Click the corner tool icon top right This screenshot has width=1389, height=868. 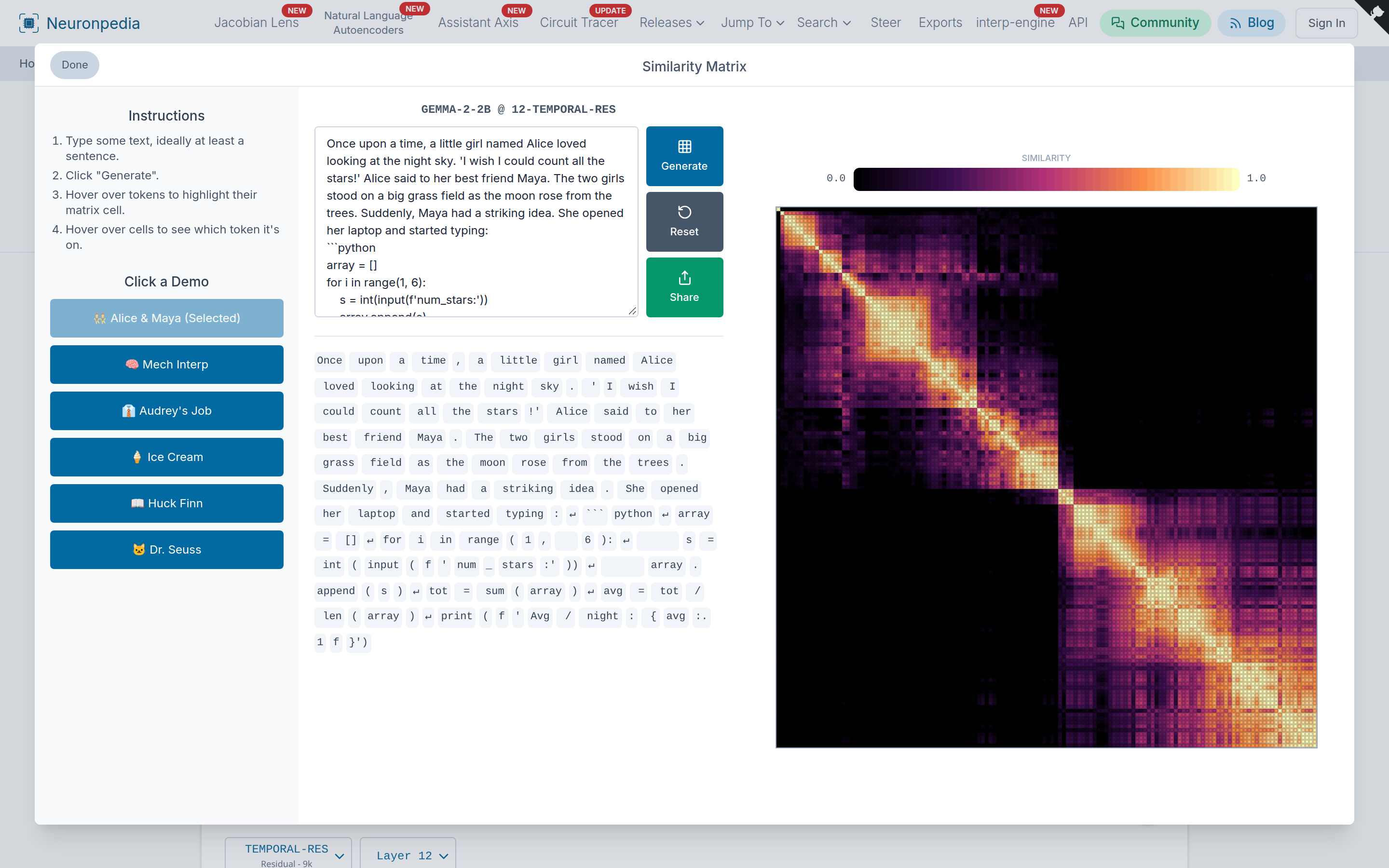point(1376,13)
